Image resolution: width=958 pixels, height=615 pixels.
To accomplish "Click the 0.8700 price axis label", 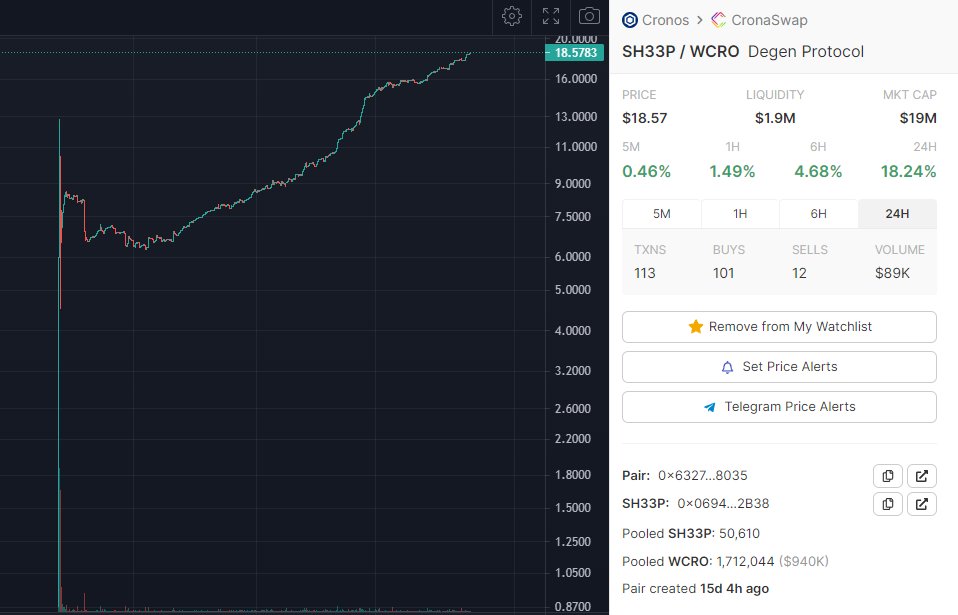I will [x=572, y=606].
